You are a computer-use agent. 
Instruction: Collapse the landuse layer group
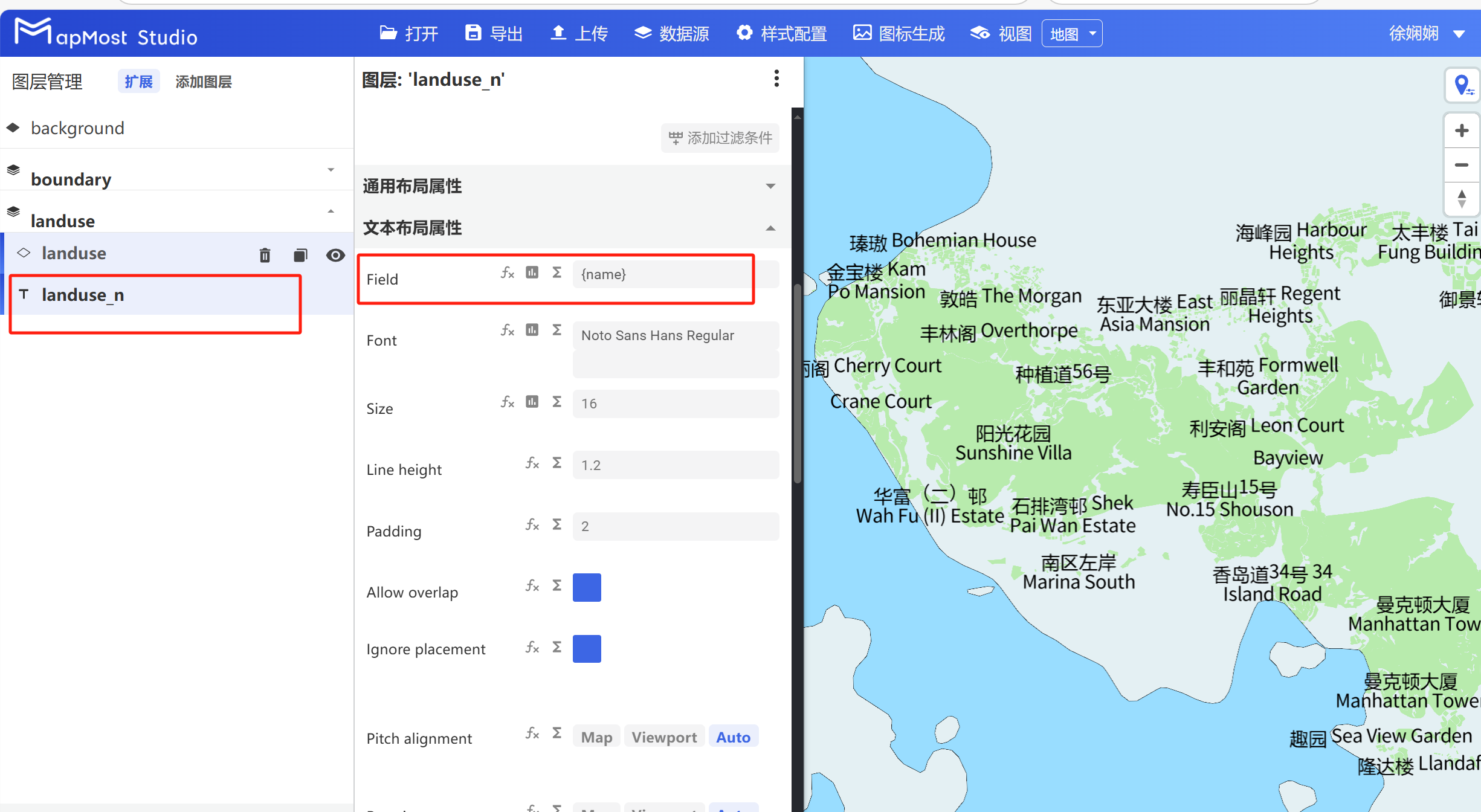point(331,211)
